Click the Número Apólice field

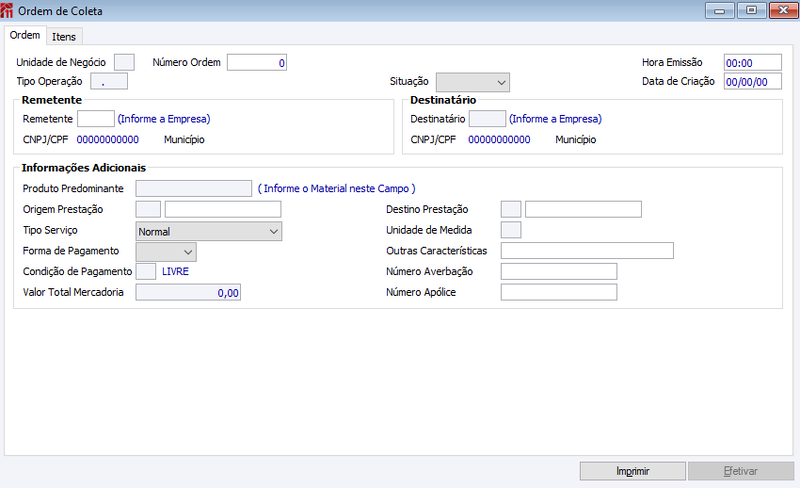(x=559, y=292)
